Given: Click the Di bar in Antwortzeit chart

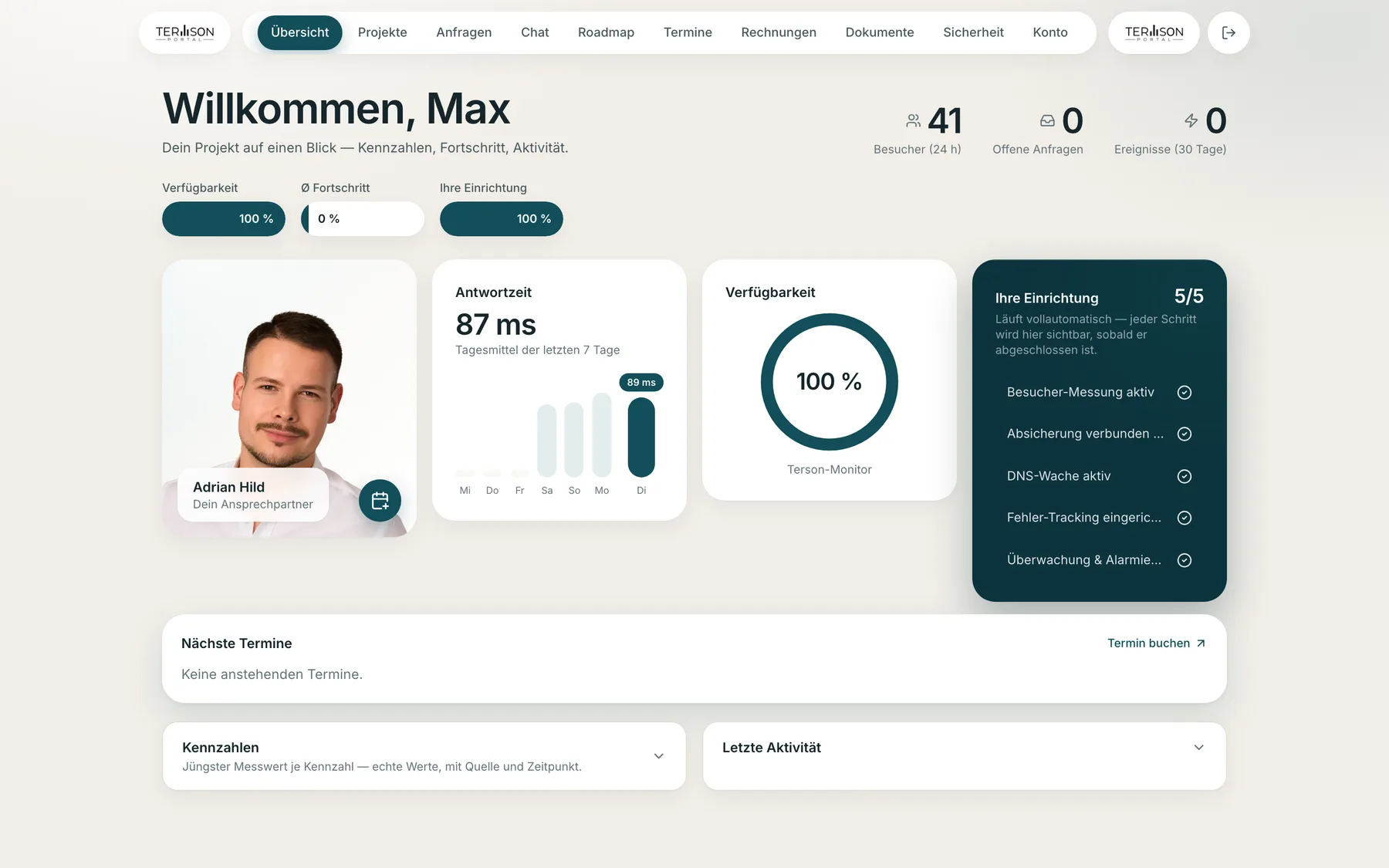Looking at the screenshot, I should (641, 437).
